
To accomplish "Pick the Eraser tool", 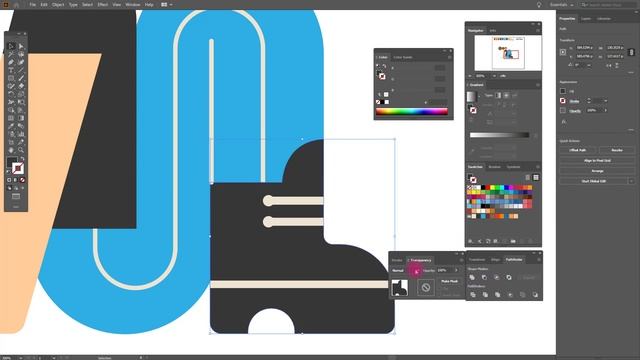I will pyautogui.click(x=21, y=86).
